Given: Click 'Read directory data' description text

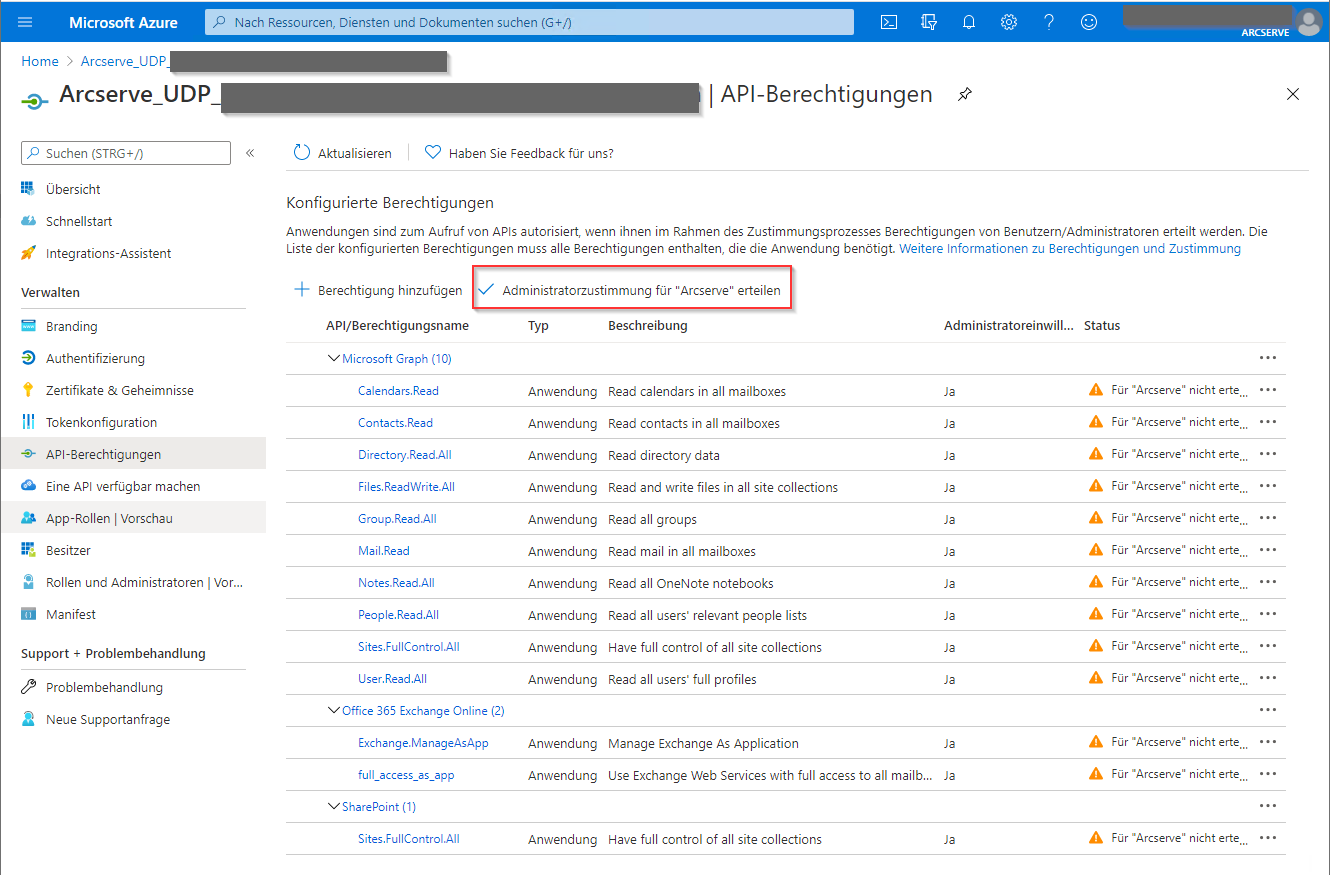Looking at the screenshot, I should [664, 455].
